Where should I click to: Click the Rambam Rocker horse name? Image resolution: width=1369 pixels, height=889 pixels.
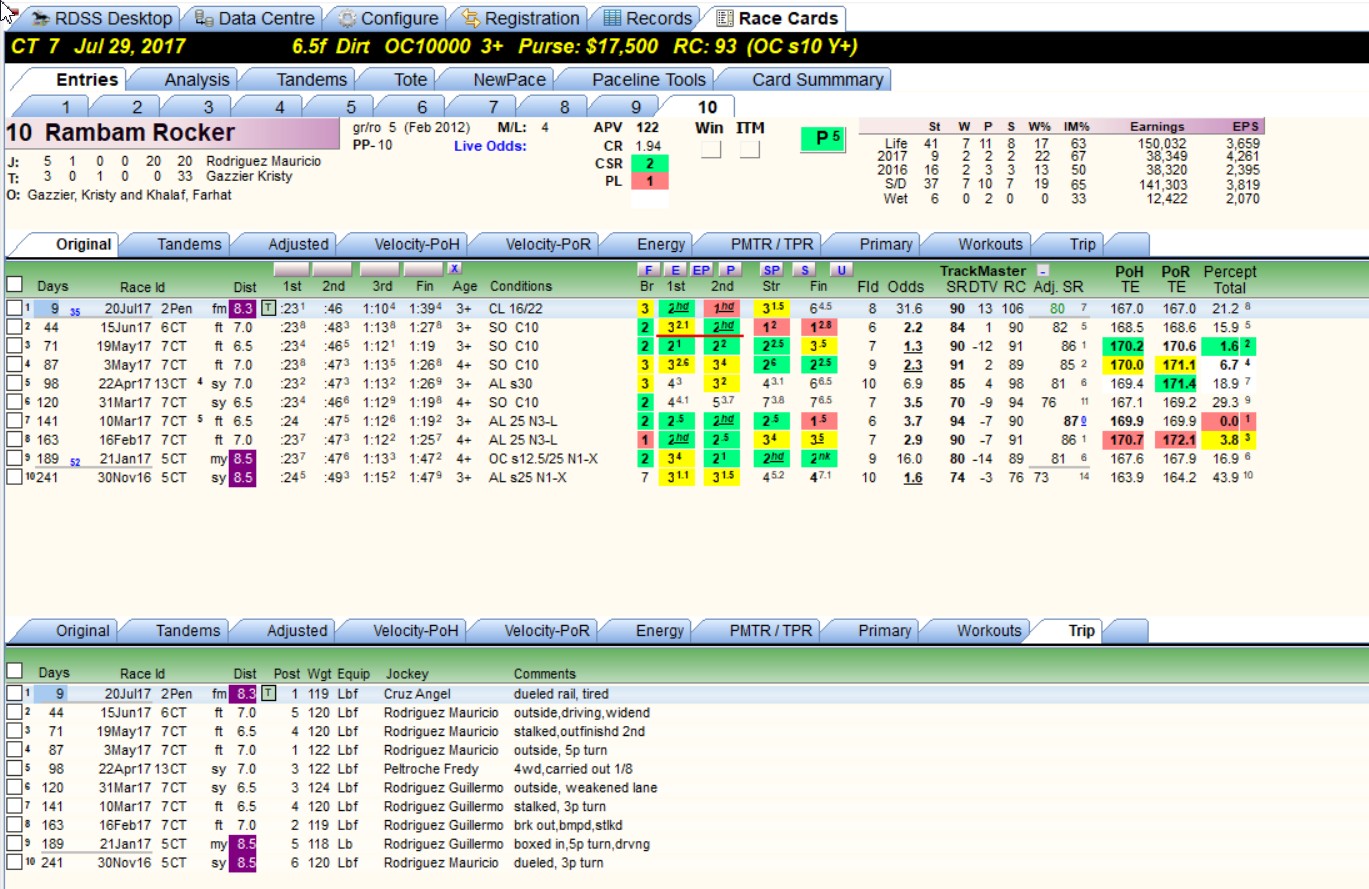tap(141, 133)
